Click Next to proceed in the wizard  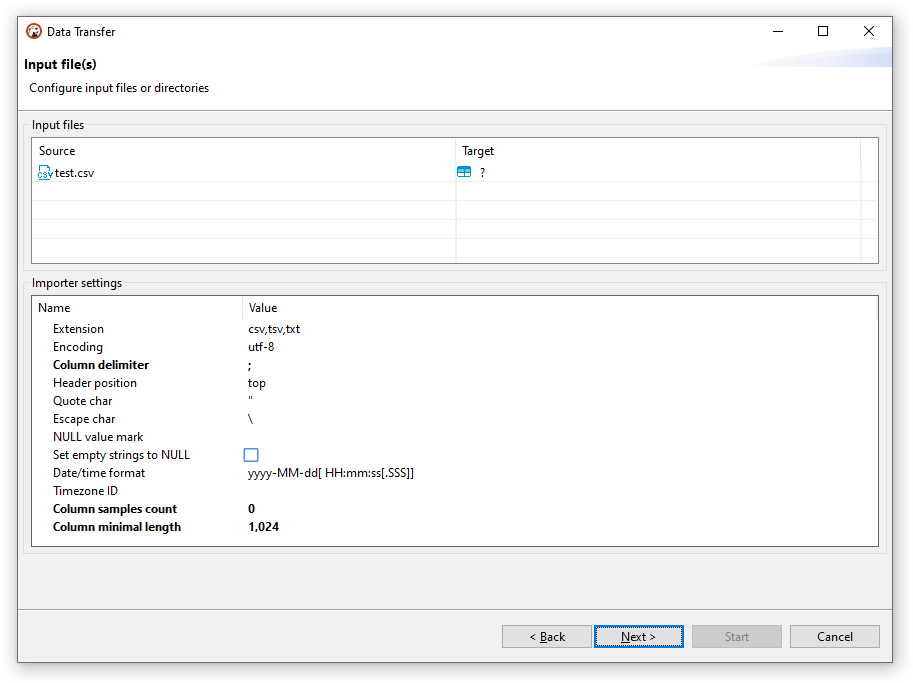pos(638,636)
